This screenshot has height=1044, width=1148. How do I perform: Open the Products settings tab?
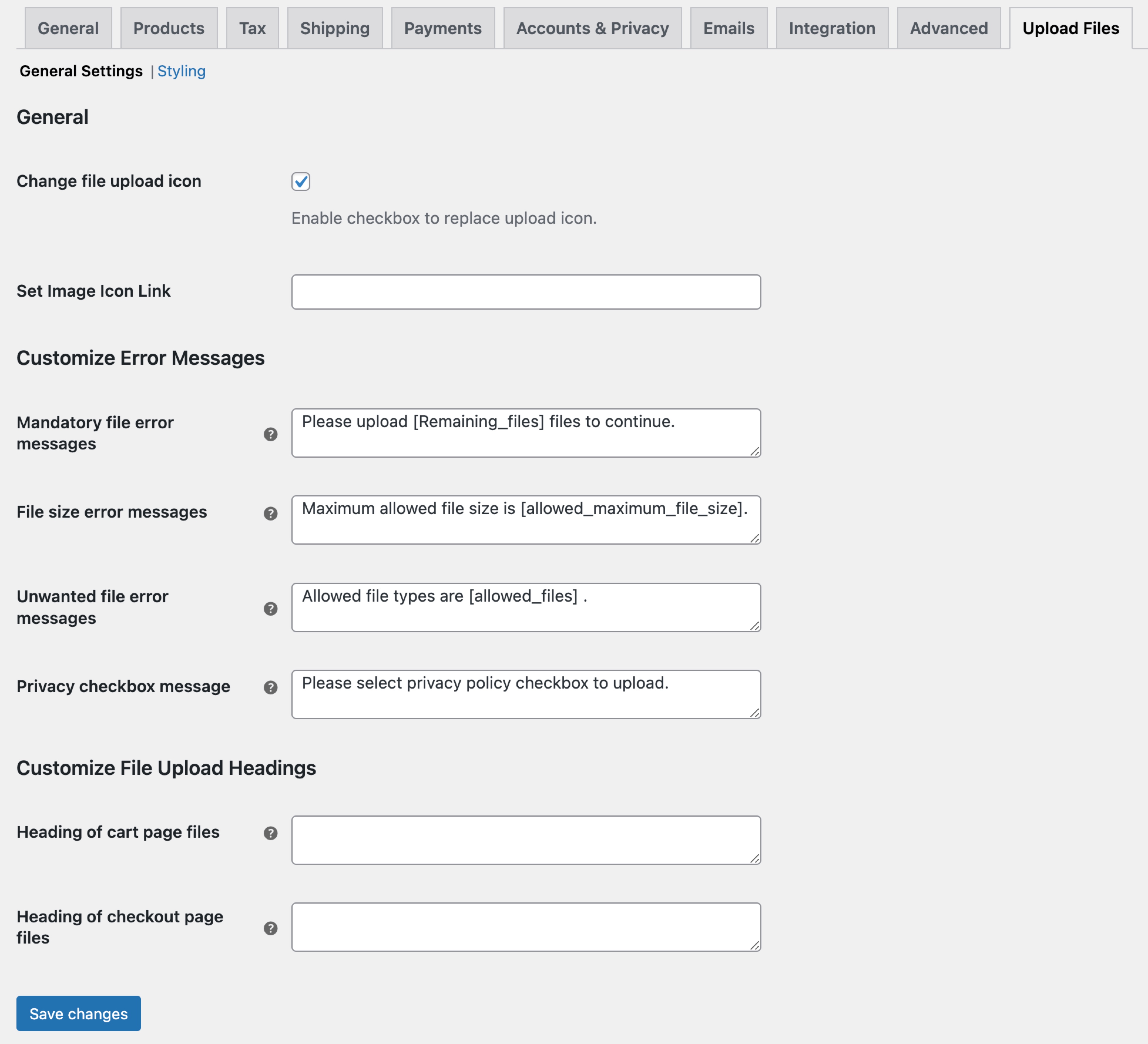tap(169, 27)
